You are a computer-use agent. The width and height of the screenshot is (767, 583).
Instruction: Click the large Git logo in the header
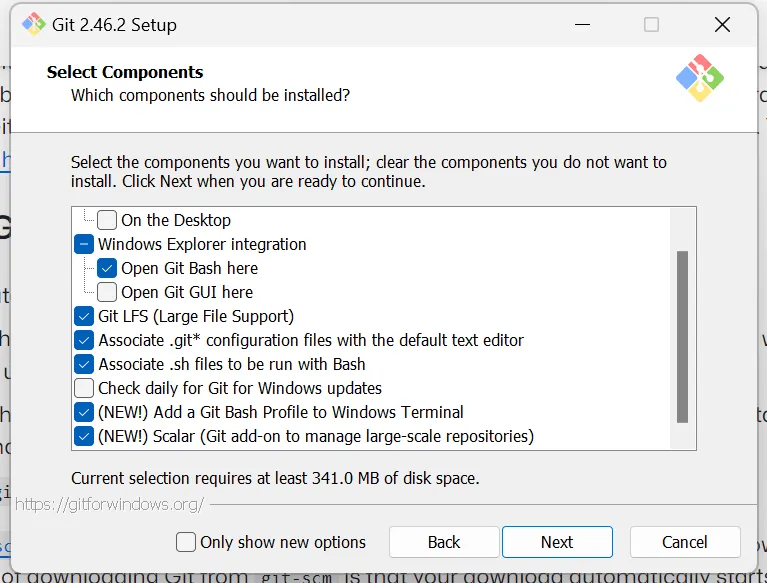coord(699,78)
